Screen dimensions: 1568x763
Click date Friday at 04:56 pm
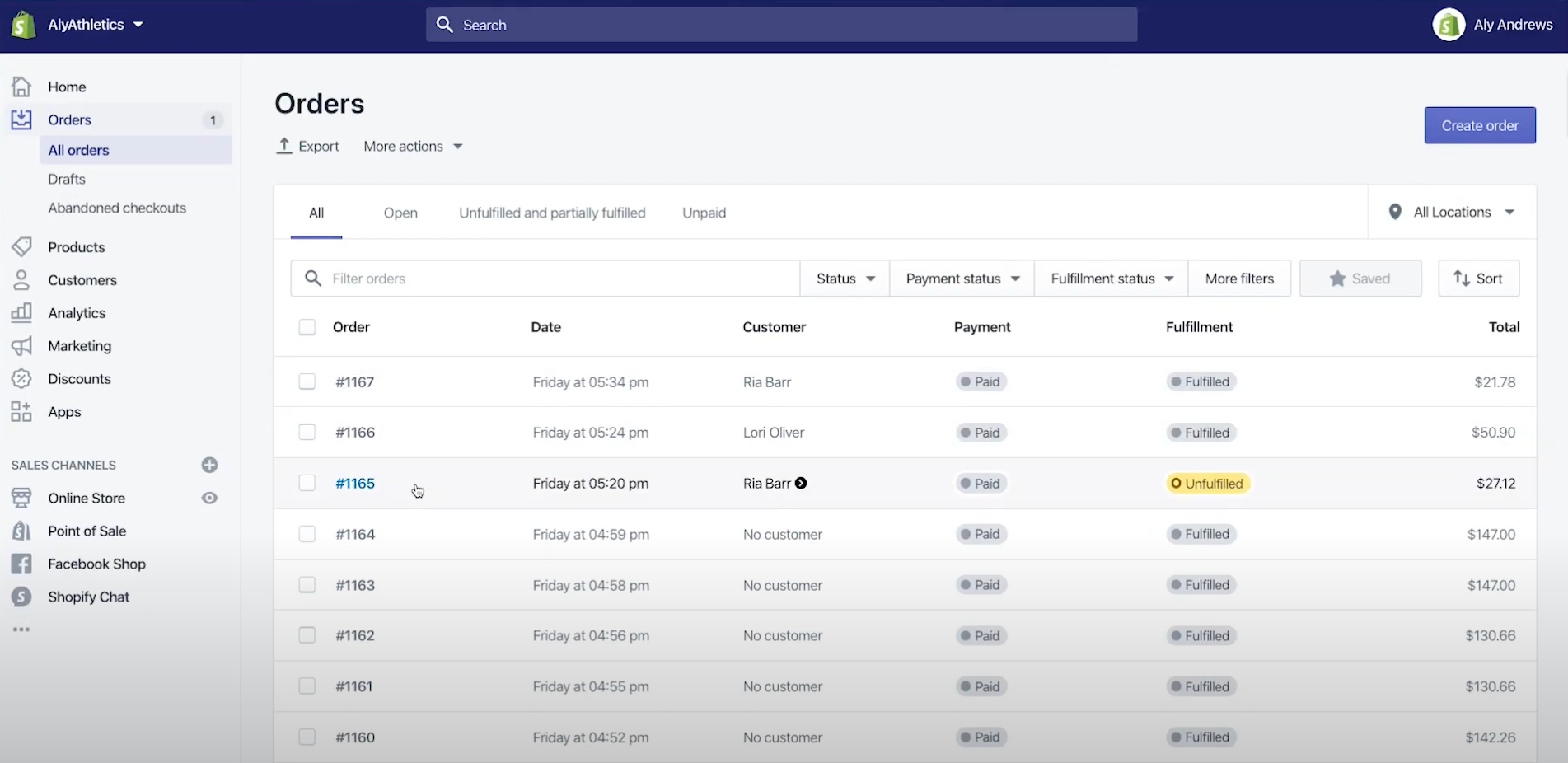[x=591, y=635]
